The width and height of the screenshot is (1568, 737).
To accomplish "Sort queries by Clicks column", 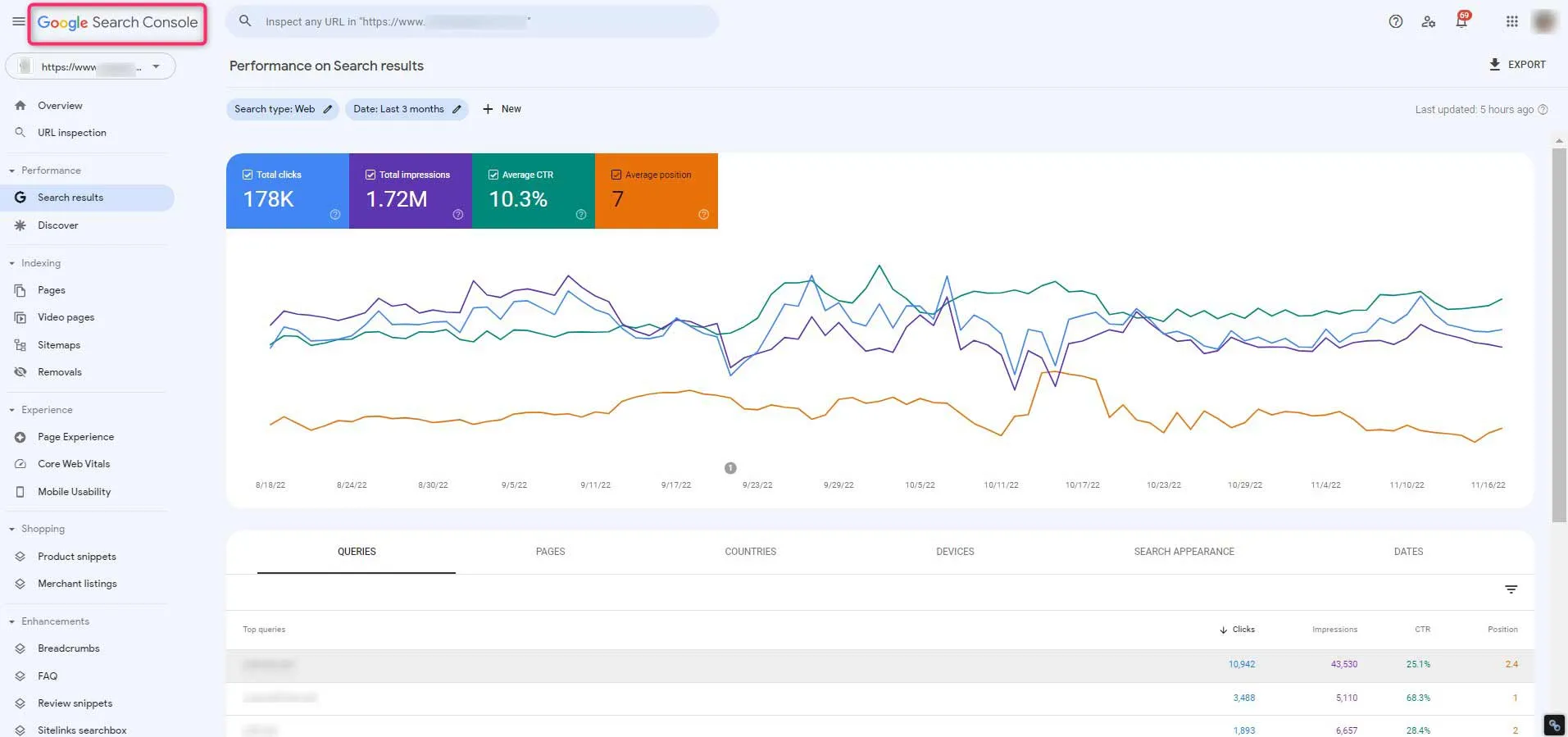I will [1237, 630].
